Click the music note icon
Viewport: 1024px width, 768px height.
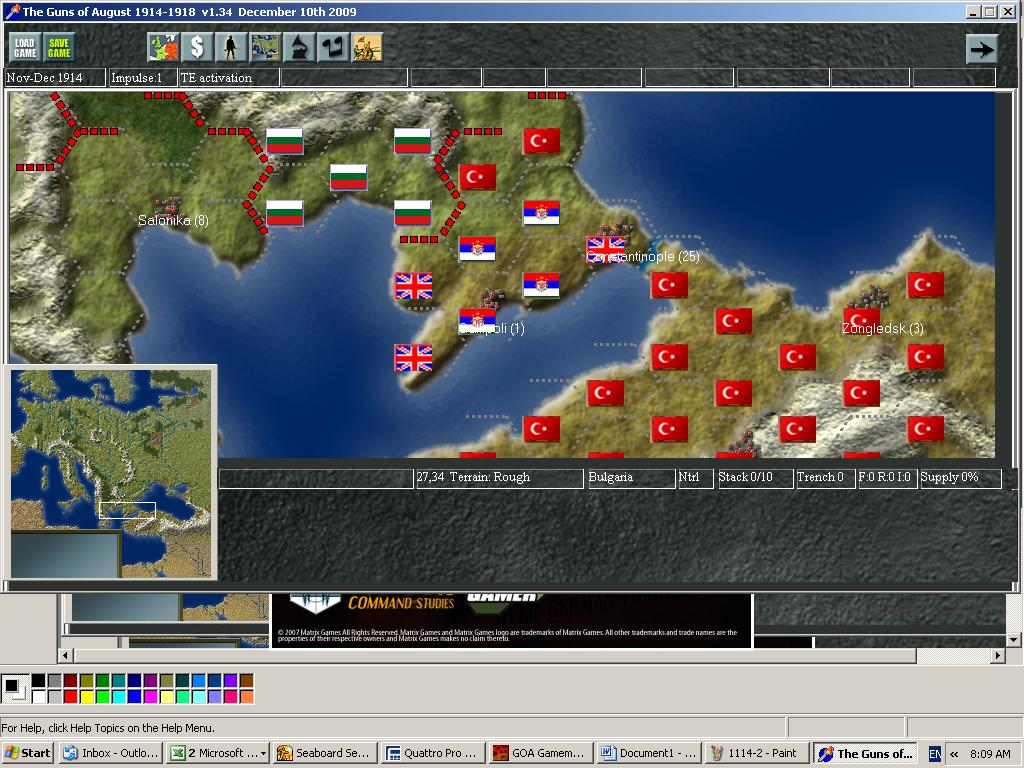click(333, 48)
